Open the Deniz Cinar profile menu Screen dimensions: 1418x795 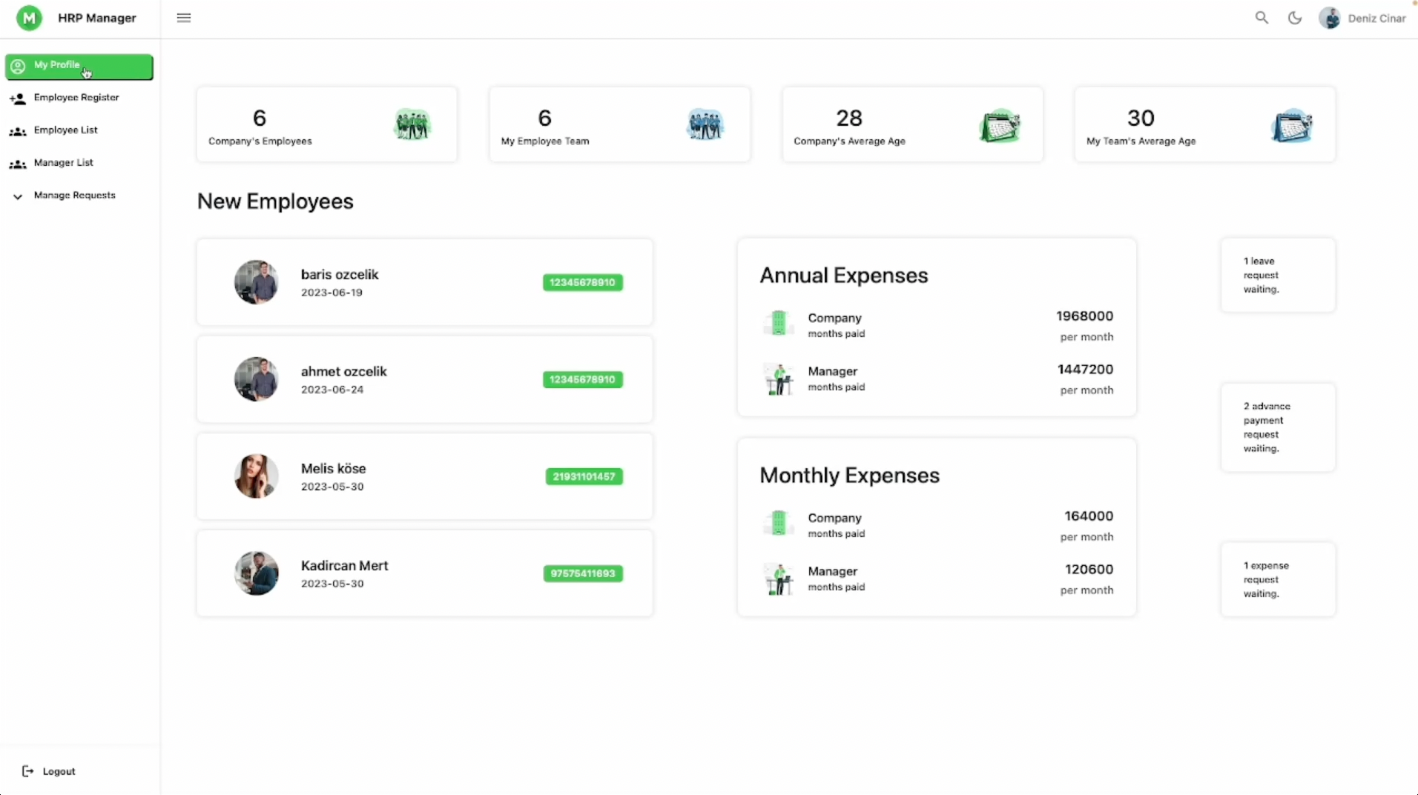(1363, 17)
